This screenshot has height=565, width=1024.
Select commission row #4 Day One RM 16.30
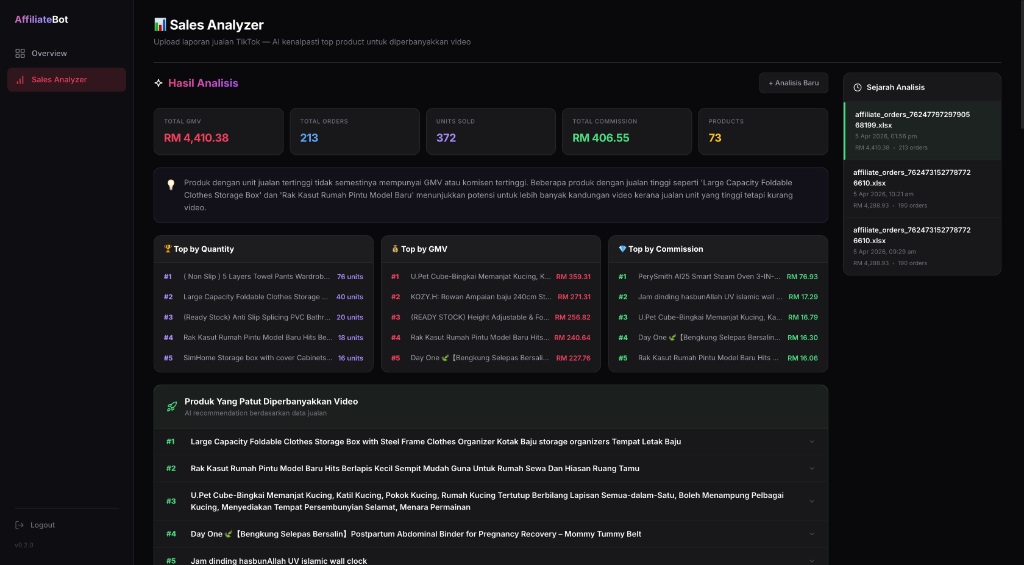click(x=718, y=337)
